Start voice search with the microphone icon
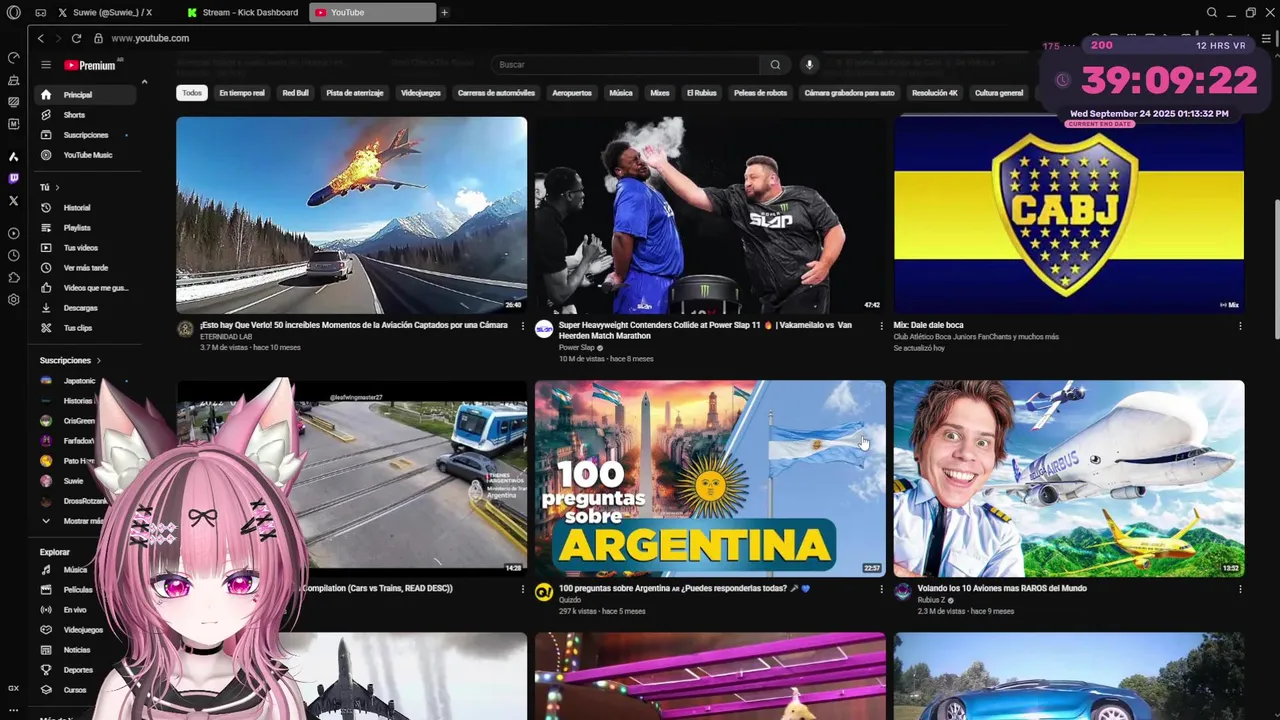This screenshot has height=720, width=1280. (809, 65)
